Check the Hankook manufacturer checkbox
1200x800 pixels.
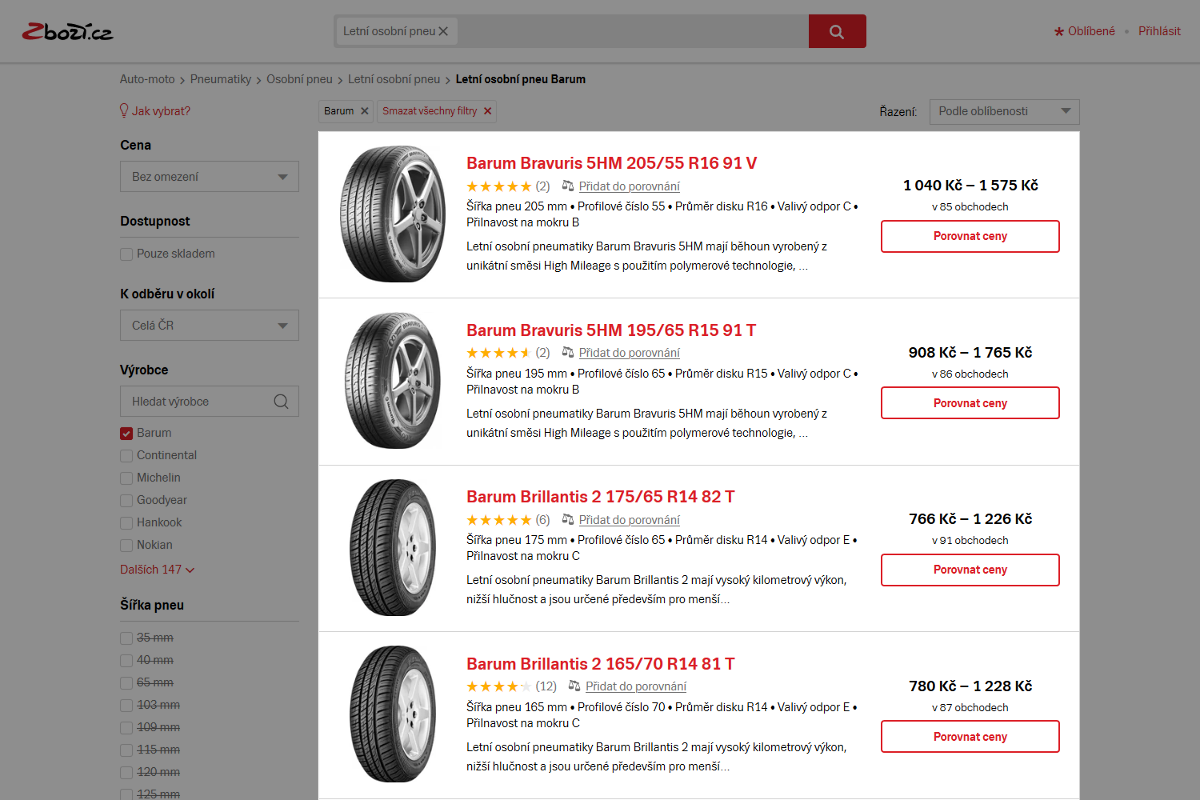[x=126, y=523]
